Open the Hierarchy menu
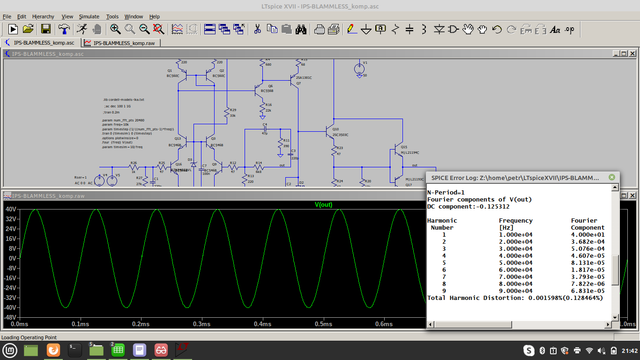Viewport: 640px width, 360px height. 43,16
